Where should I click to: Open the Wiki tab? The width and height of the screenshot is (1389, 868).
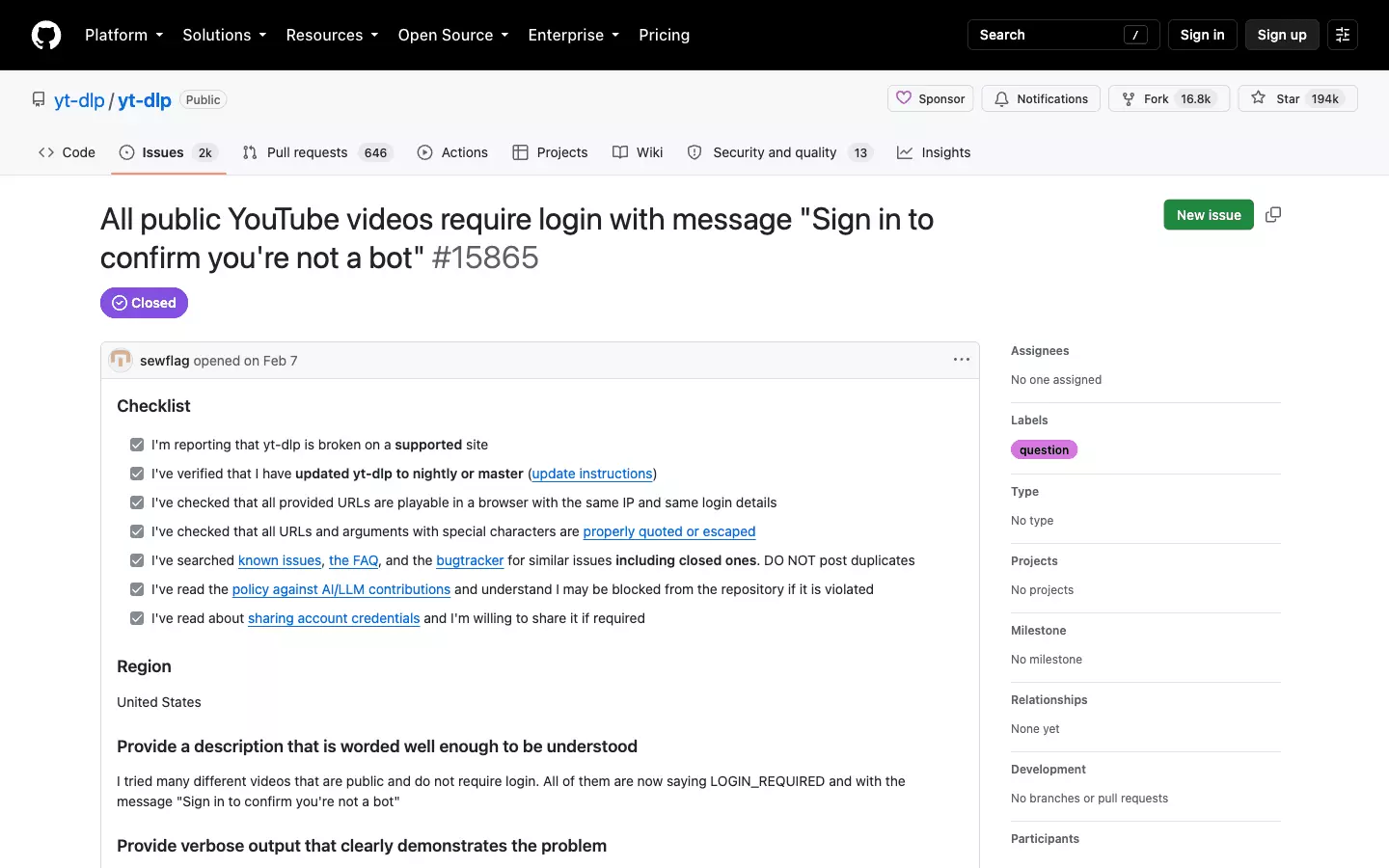(638, 152)
